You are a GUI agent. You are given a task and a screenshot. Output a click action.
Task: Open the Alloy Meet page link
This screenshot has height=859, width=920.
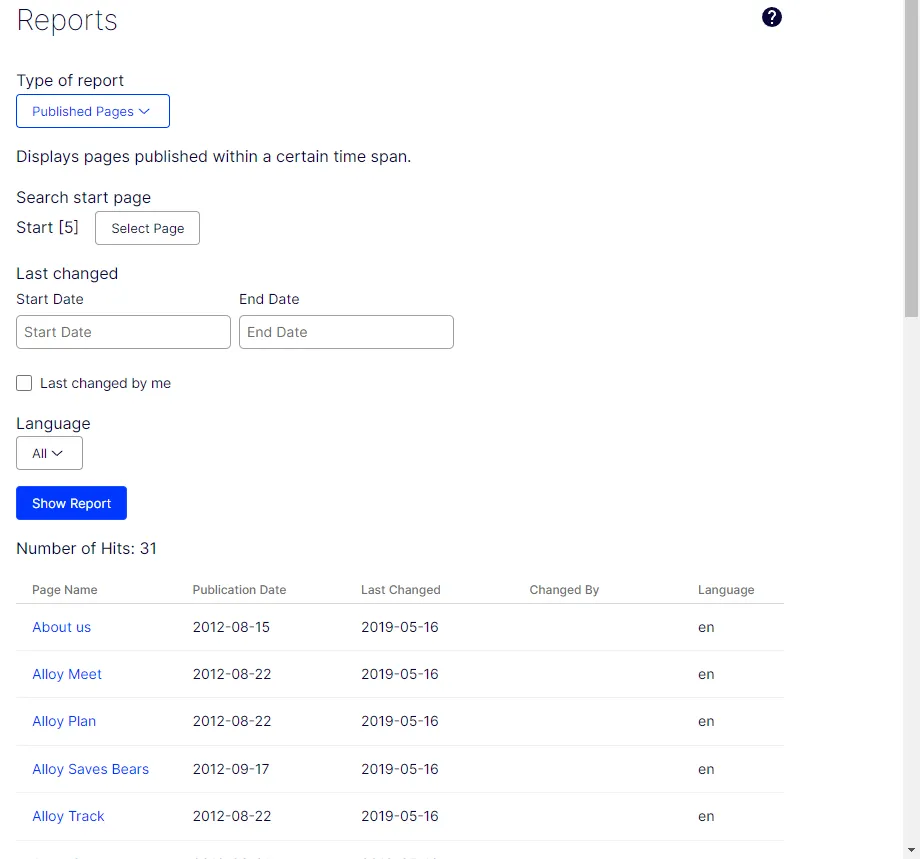(x=67, y=674)
